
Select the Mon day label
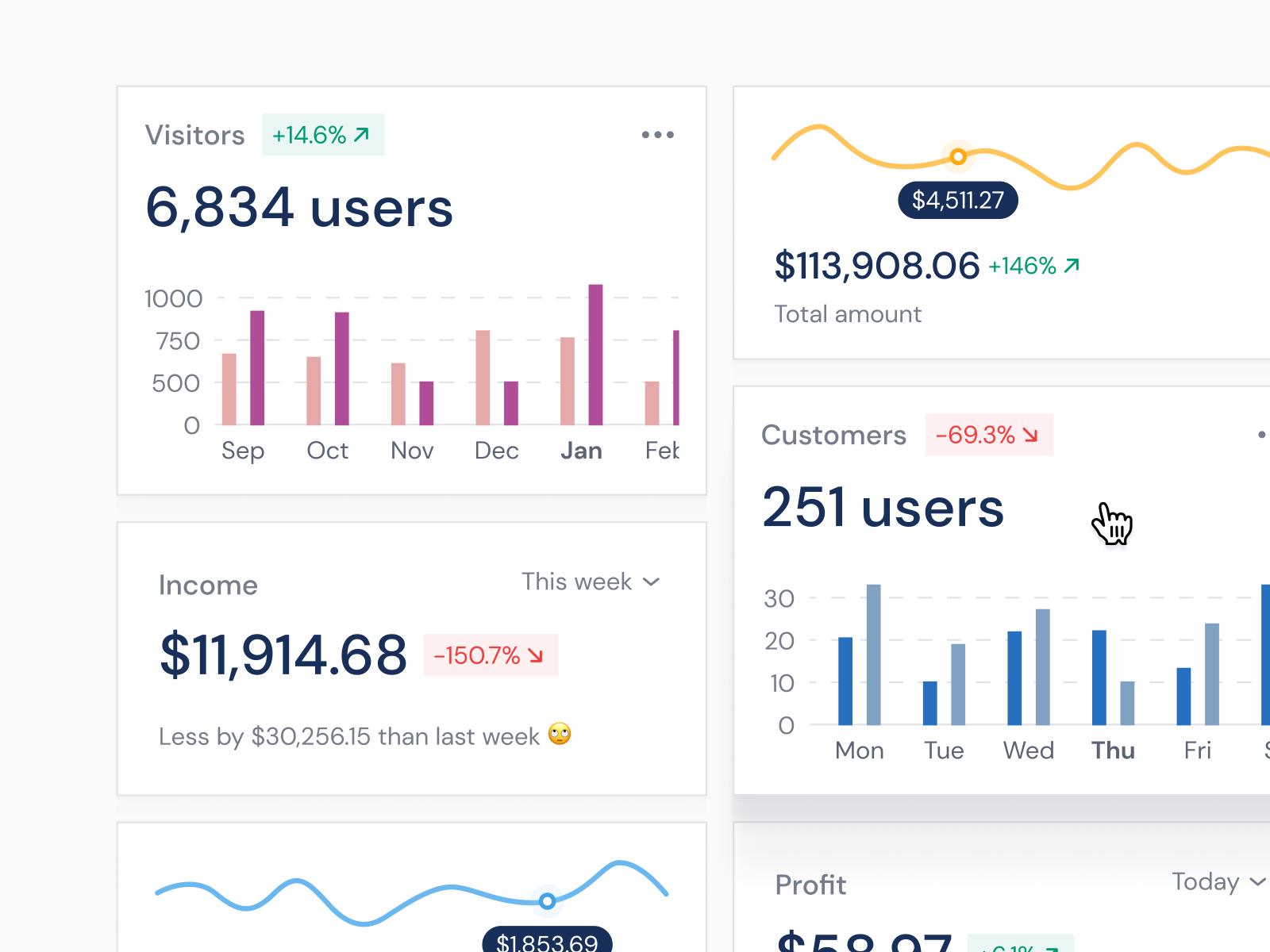tap(860, 750)
